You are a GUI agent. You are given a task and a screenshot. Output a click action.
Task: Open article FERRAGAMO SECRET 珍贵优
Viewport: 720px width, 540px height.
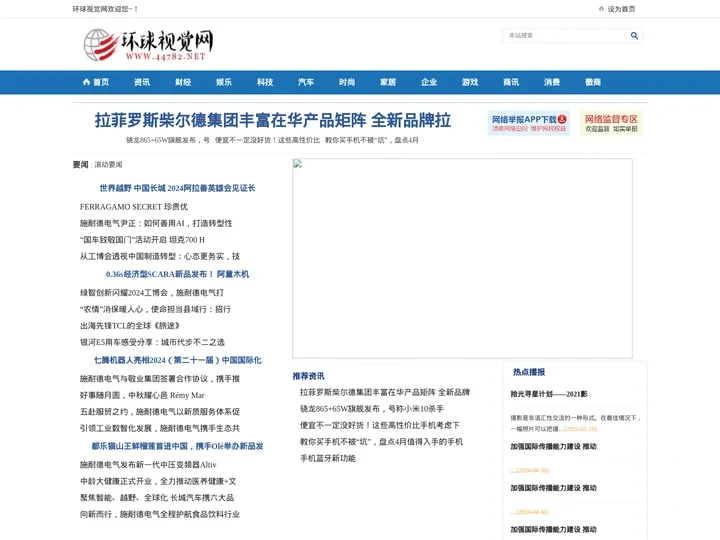pyautogui.click(x=134, y=207)
